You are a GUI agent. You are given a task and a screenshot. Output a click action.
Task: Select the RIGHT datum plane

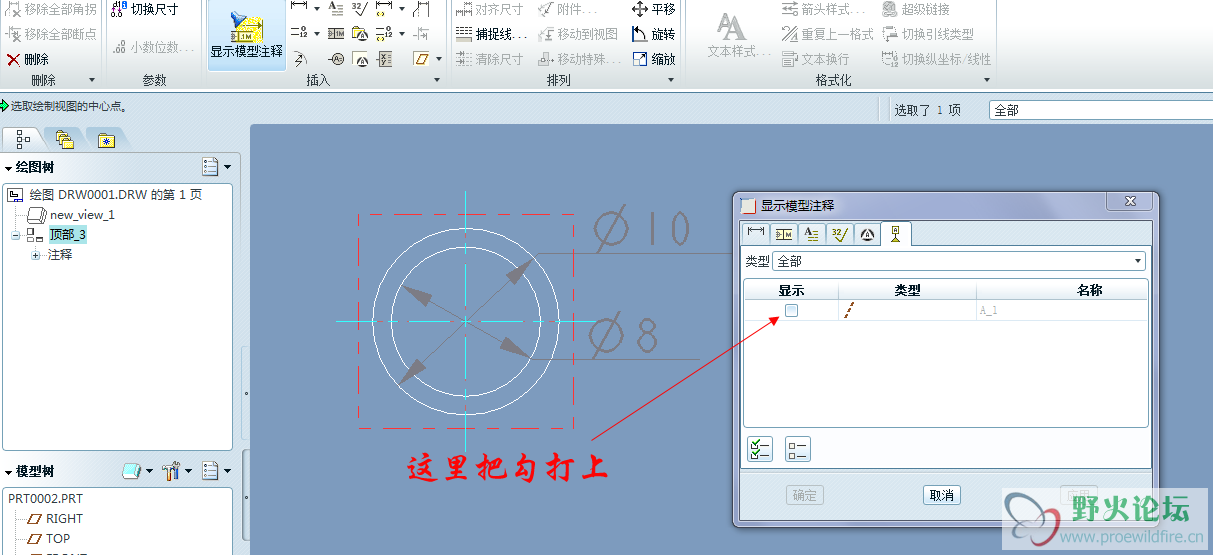point(55,519)
